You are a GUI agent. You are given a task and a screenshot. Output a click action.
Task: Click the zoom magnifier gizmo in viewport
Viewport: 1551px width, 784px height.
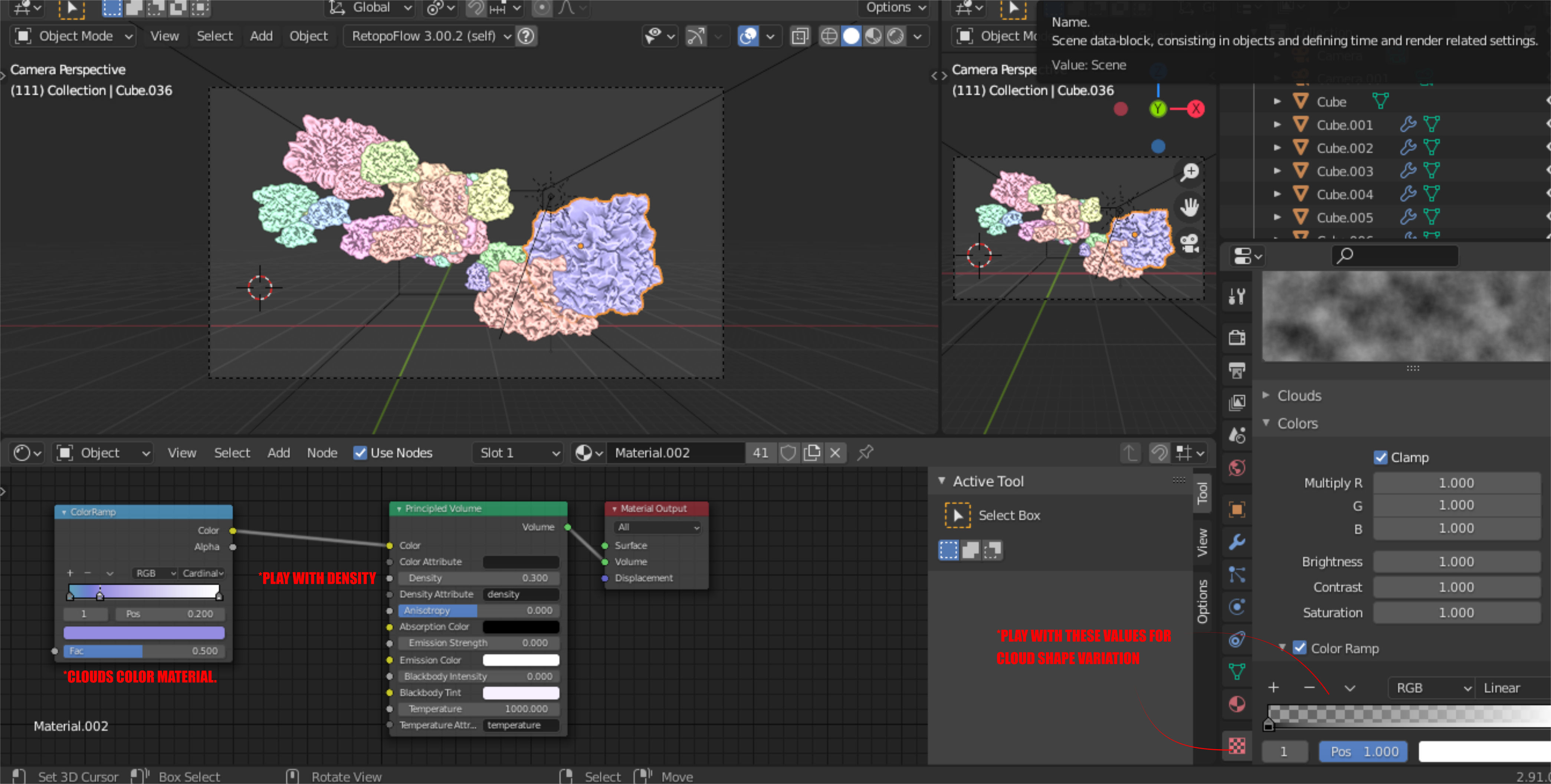[1189, 173]
